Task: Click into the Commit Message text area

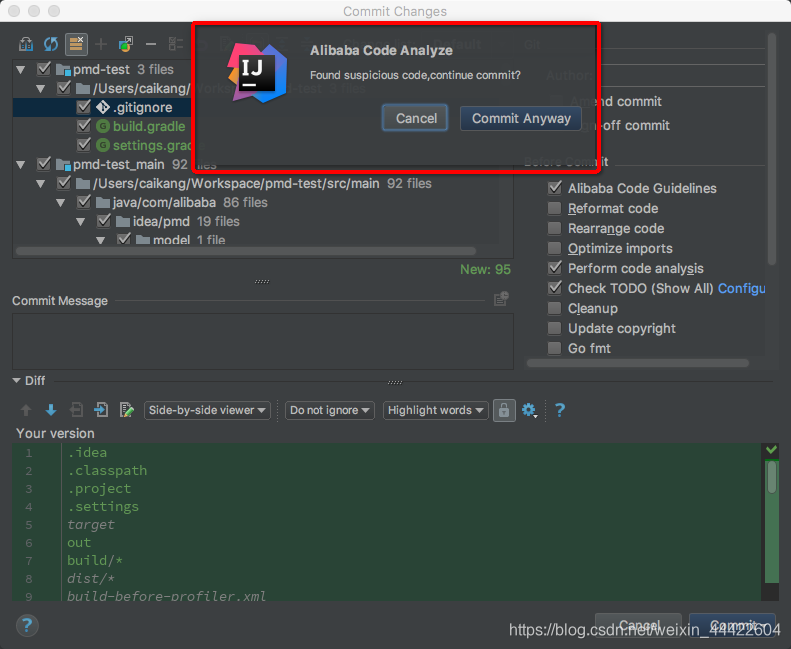Action: 263,341
